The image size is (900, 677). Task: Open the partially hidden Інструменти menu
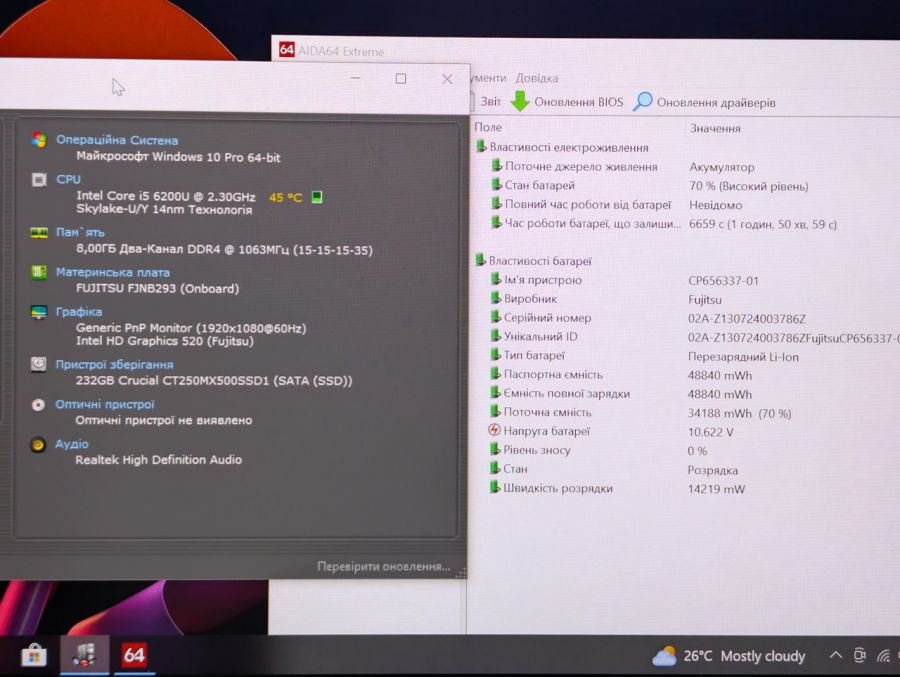488,78
